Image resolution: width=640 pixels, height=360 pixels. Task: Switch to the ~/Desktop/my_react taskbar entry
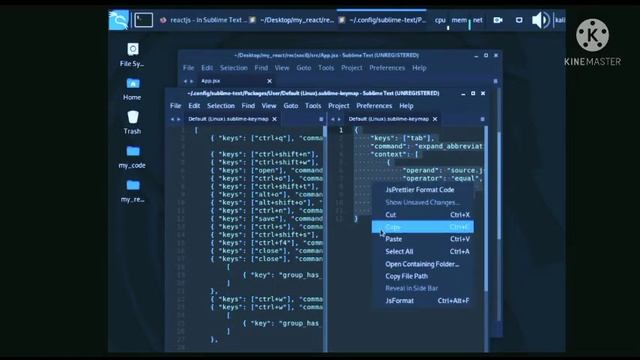tap(292, 20)
